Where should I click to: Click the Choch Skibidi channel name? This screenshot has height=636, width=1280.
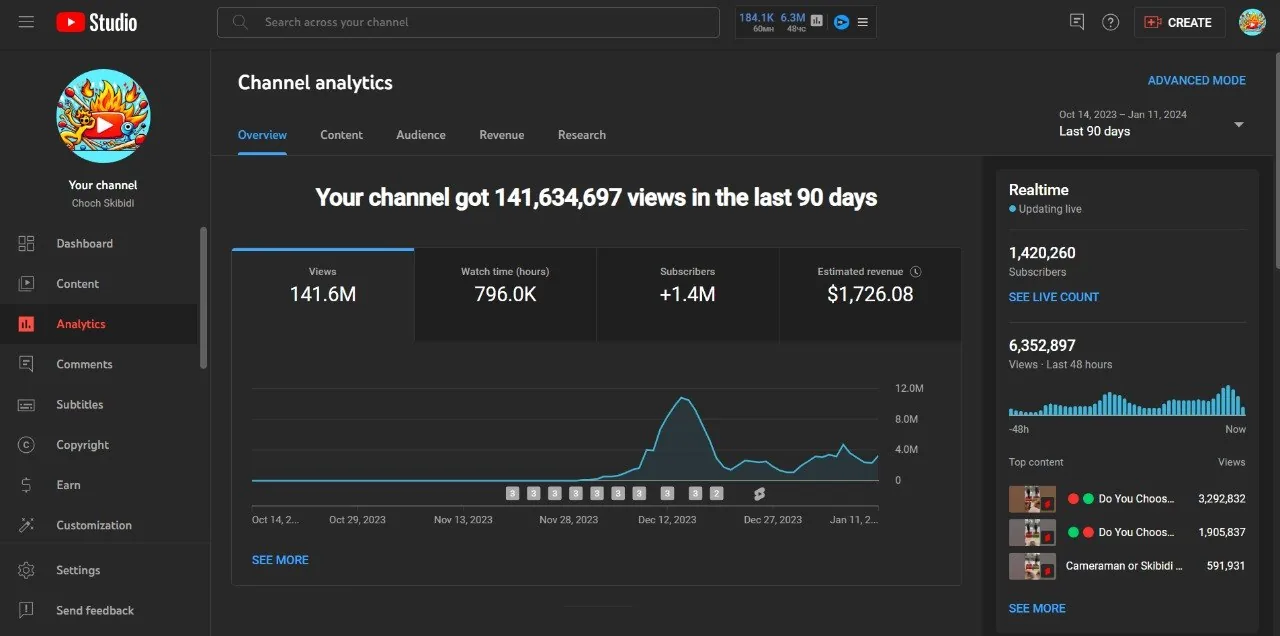click(103, 203)
